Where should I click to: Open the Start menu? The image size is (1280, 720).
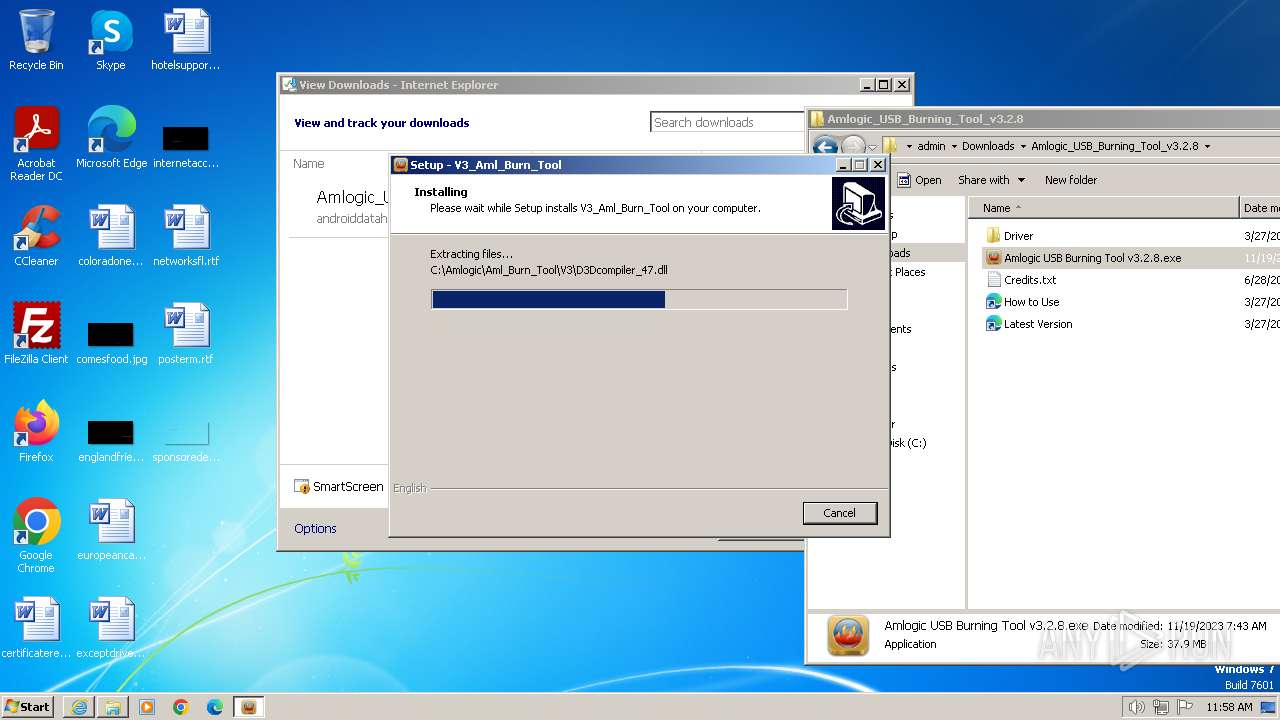coord(28,707)
